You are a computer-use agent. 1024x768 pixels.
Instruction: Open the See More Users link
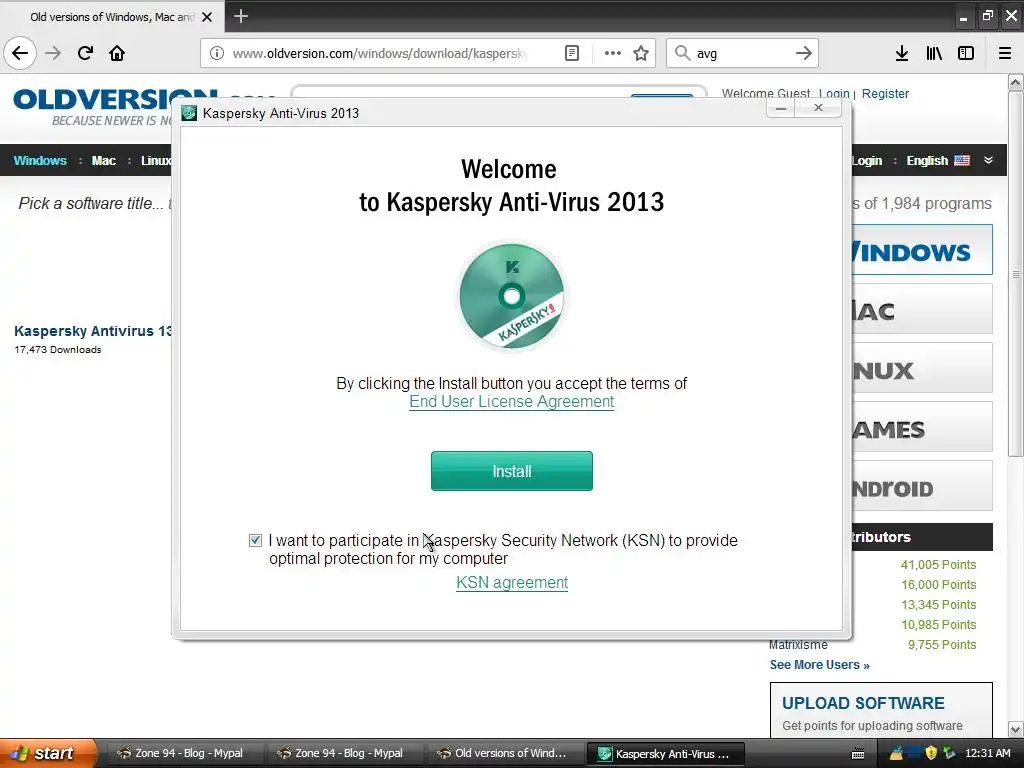pyautogui.click(x=820, y=665)
